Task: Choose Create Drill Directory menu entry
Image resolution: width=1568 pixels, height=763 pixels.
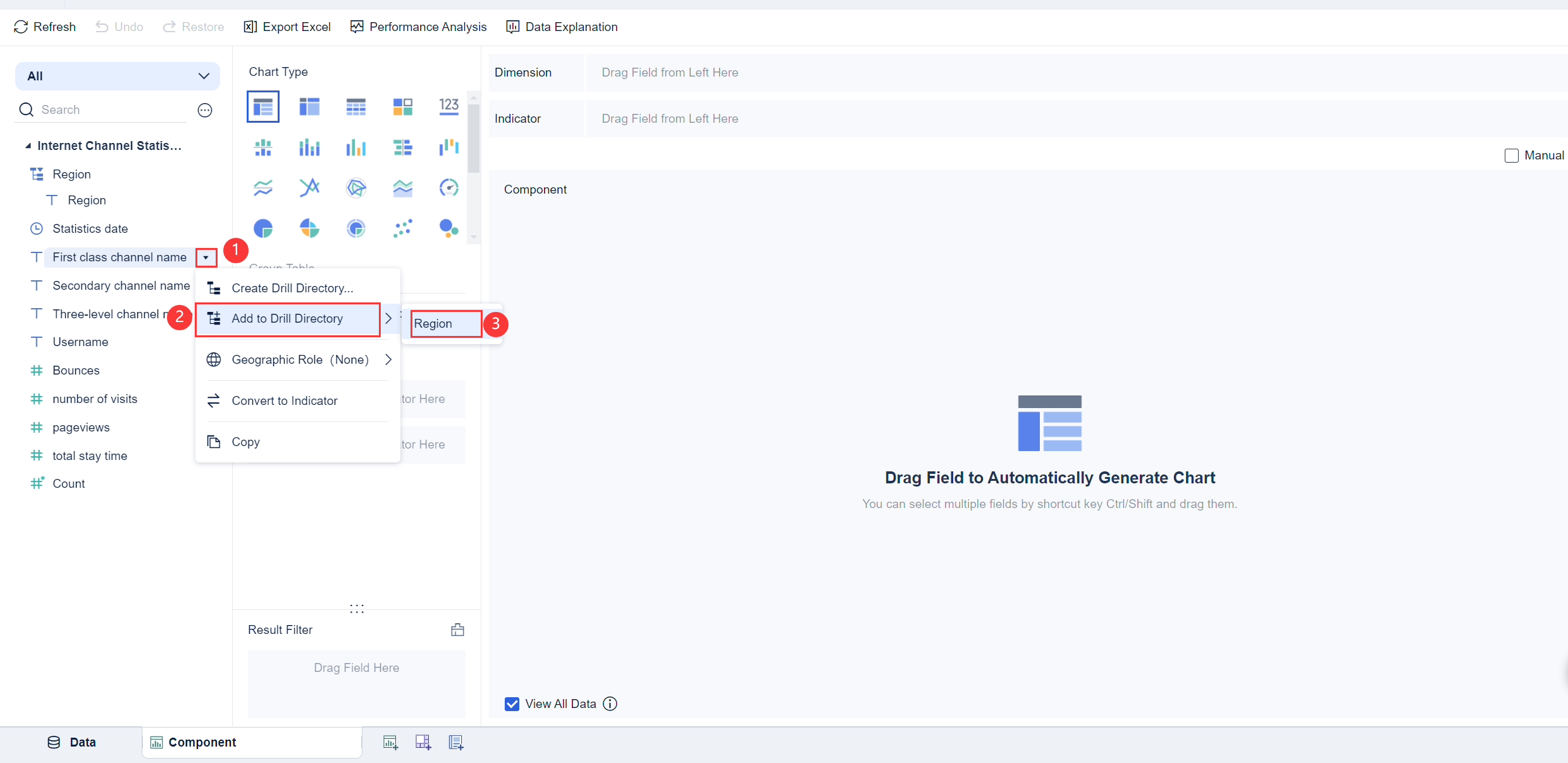Action: 292,288
